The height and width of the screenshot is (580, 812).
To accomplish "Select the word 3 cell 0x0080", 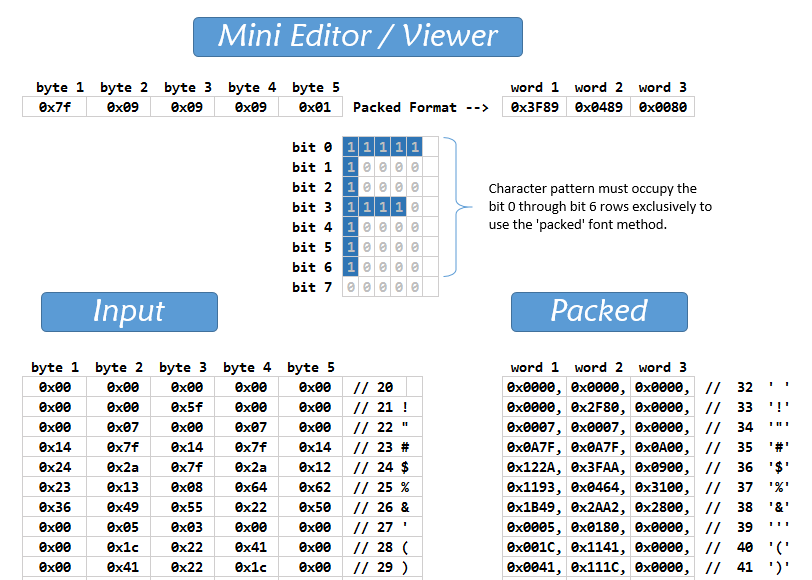I will [662, 107].
